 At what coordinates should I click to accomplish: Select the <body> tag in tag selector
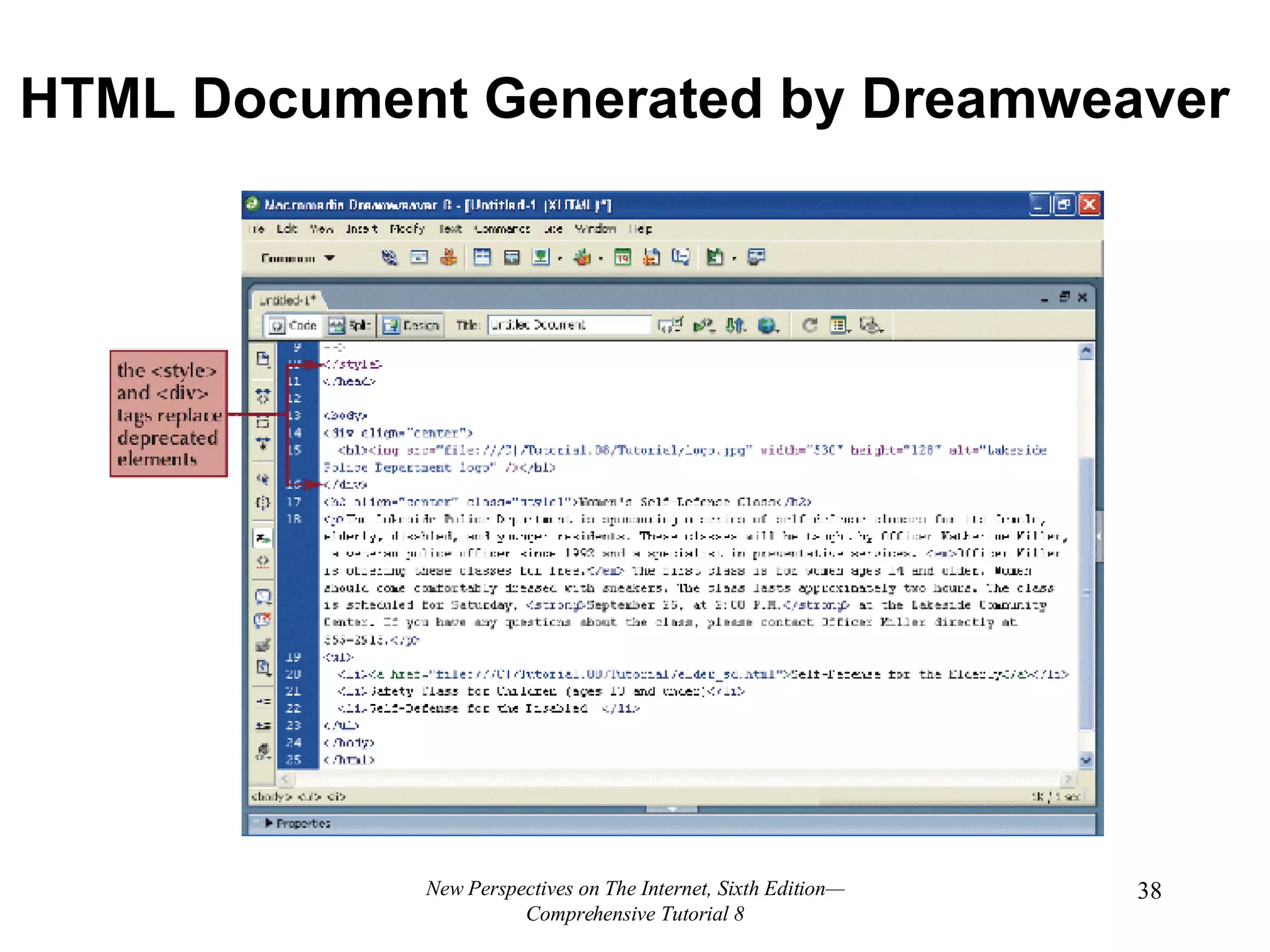tap(271, 796)
